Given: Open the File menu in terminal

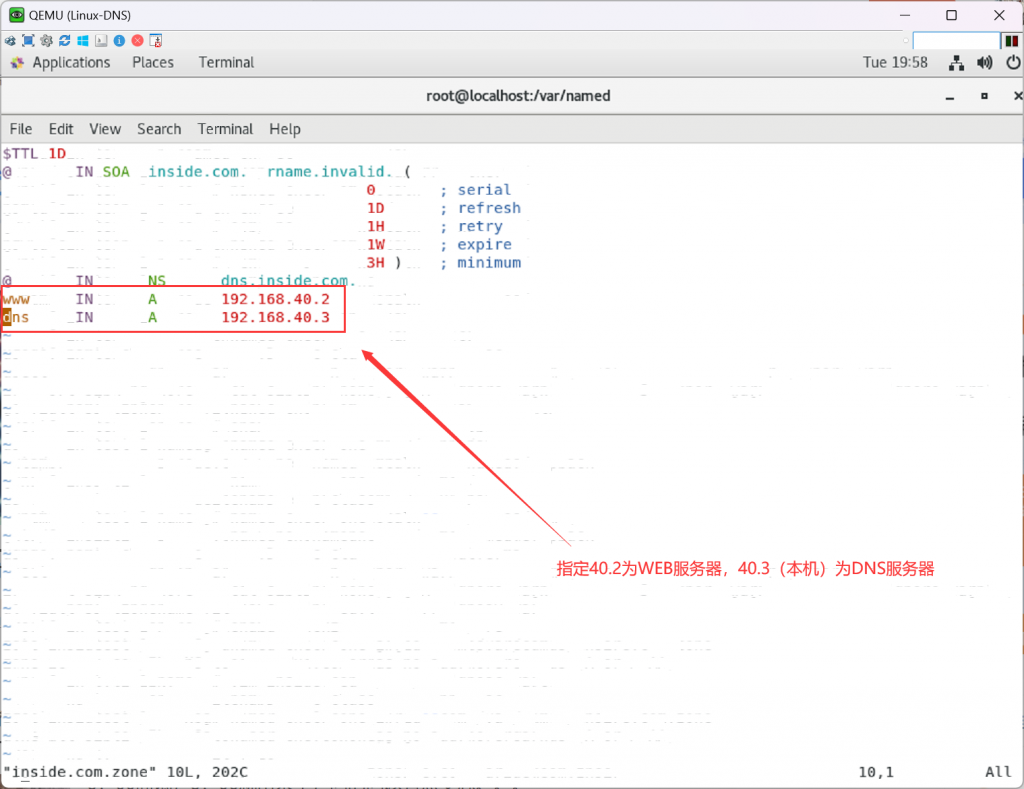Looking at the screenshot, I should (21, 129).
